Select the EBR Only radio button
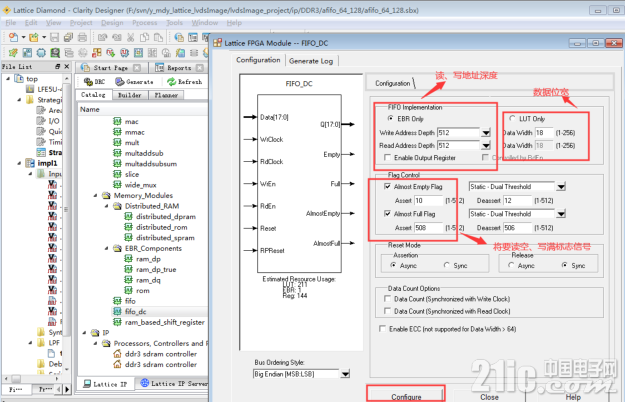Screen dimensions: 625x402 coord(391,118)
